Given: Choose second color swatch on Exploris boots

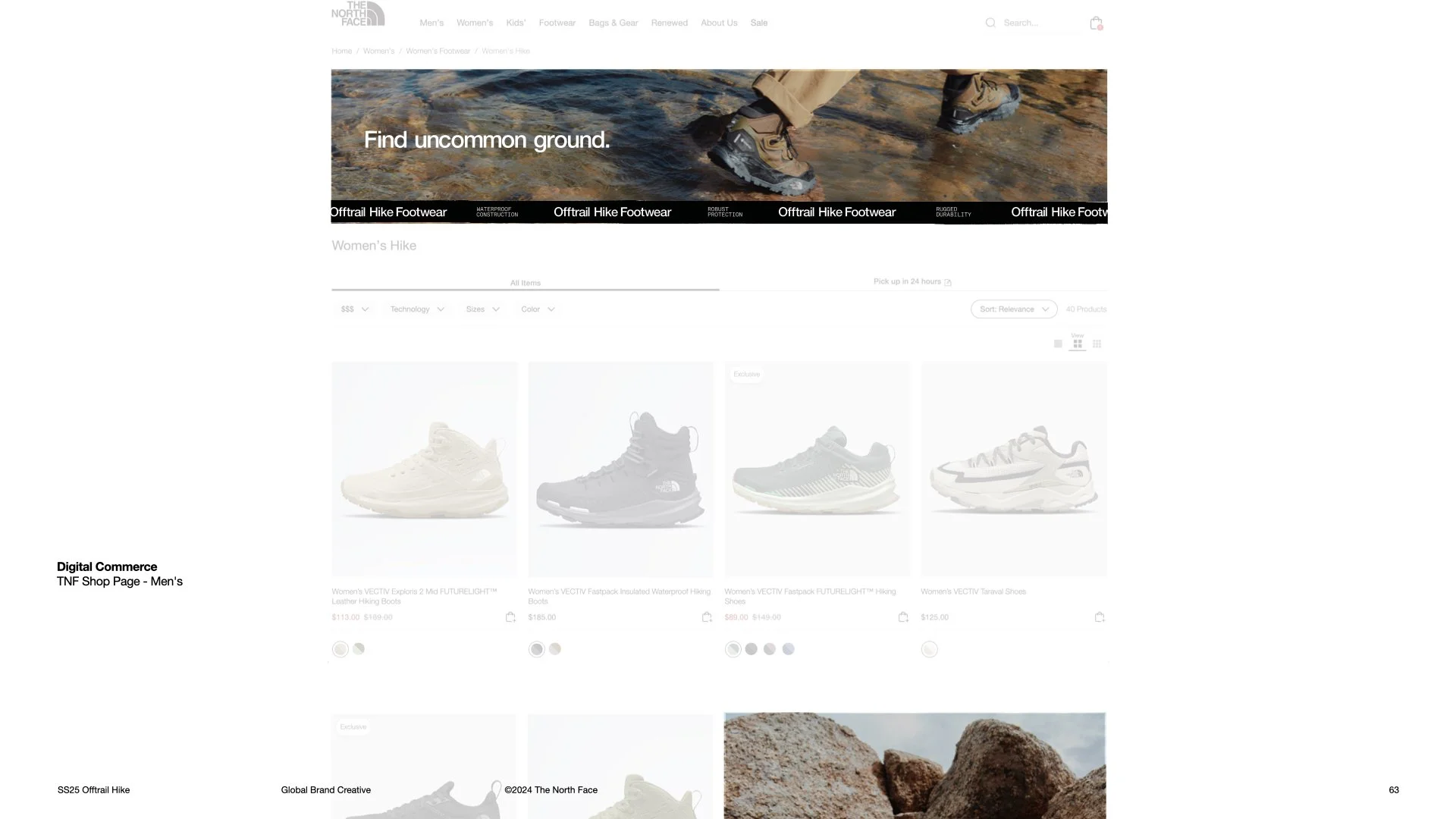Looking at the screenshot, I should [359, 649].
